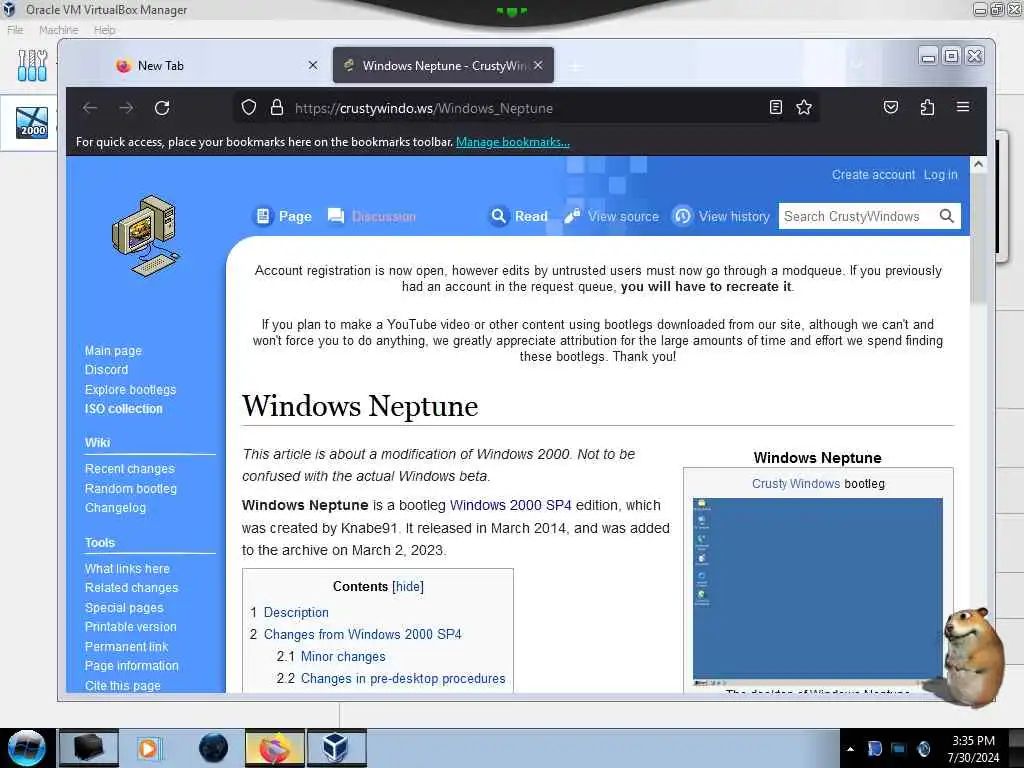Follow the Windows 2000 SP4 article link
This screenshot has height=768, width=1024.
click(x=511, y=505)
